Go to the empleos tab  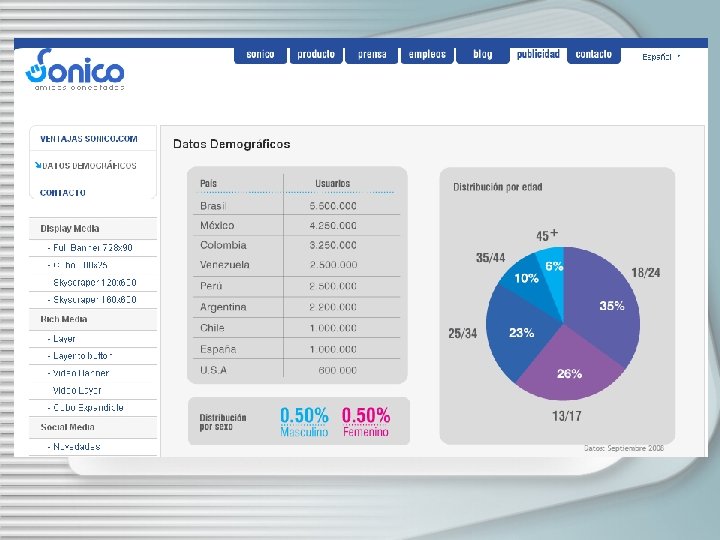[x=427, y=55]
